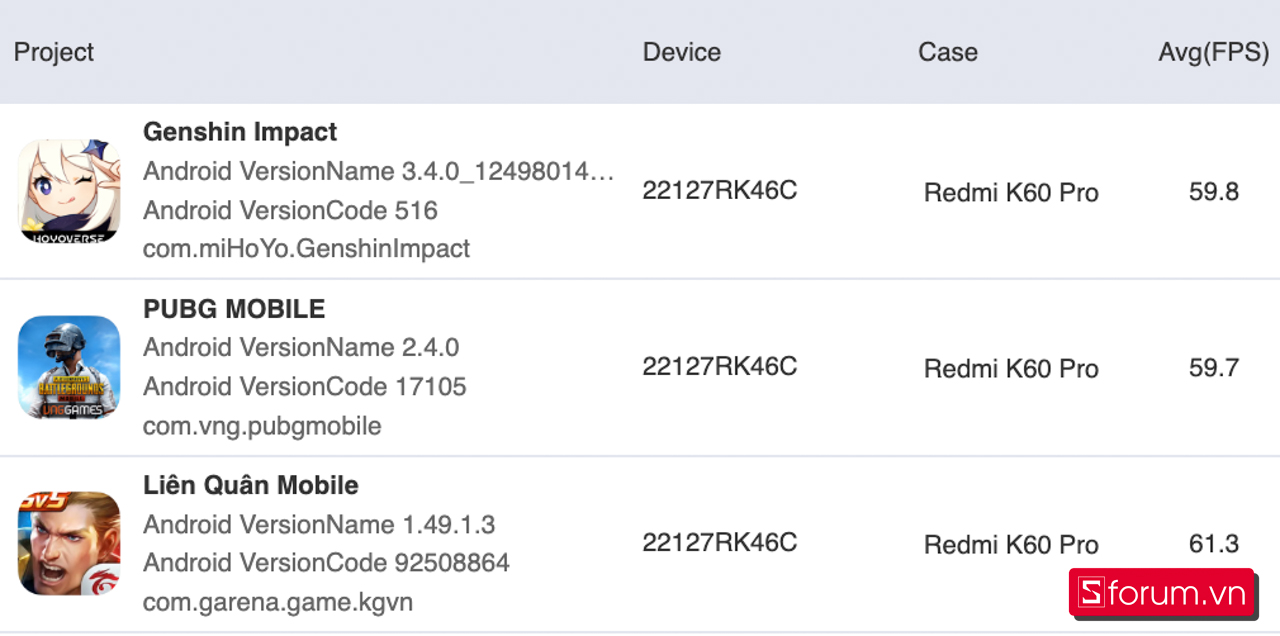Click Android VersionName 1.49.1.3 text
Viewport: 1280px width, 636px height.
pos(319,525)
